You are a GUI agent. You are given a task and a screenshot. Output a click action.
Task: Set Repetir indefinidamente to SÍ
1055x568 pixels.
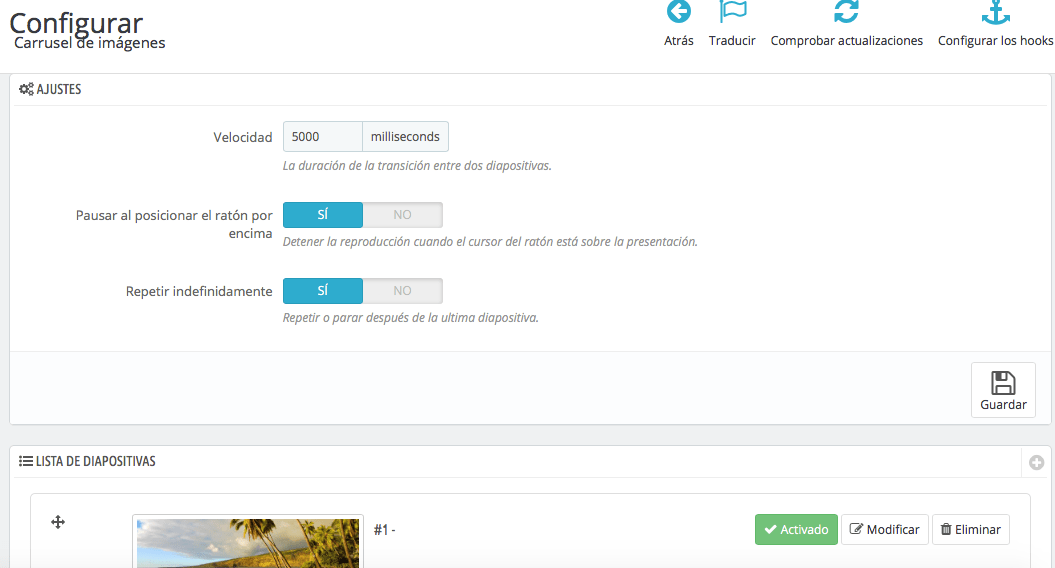click(322, 291)
